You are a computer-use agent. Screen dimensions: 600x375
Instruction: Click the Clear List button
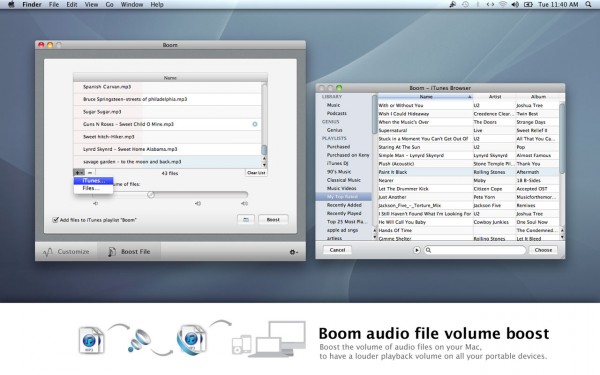(256, 173)
